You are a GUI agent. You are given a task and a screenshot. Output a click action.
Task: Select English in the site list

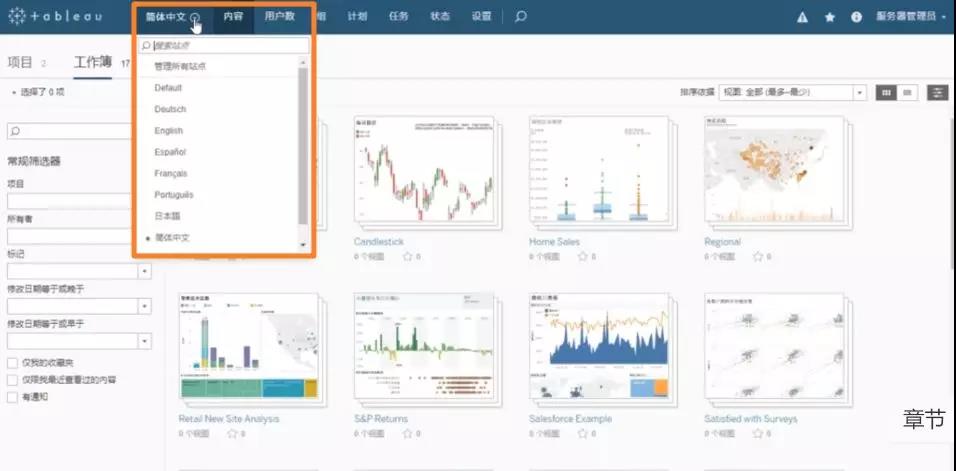click(169, 131)
